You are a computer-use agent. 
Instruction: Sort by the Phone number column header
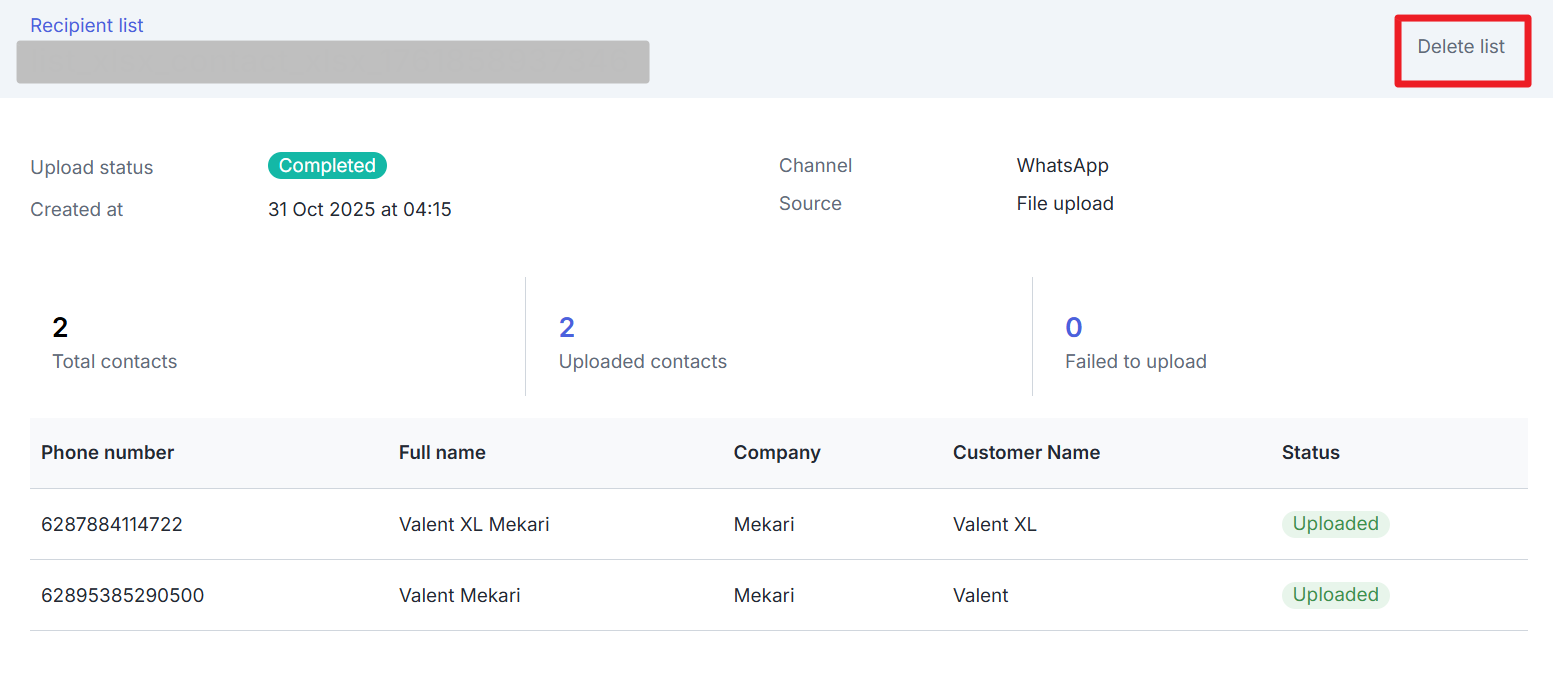(107, 453)
